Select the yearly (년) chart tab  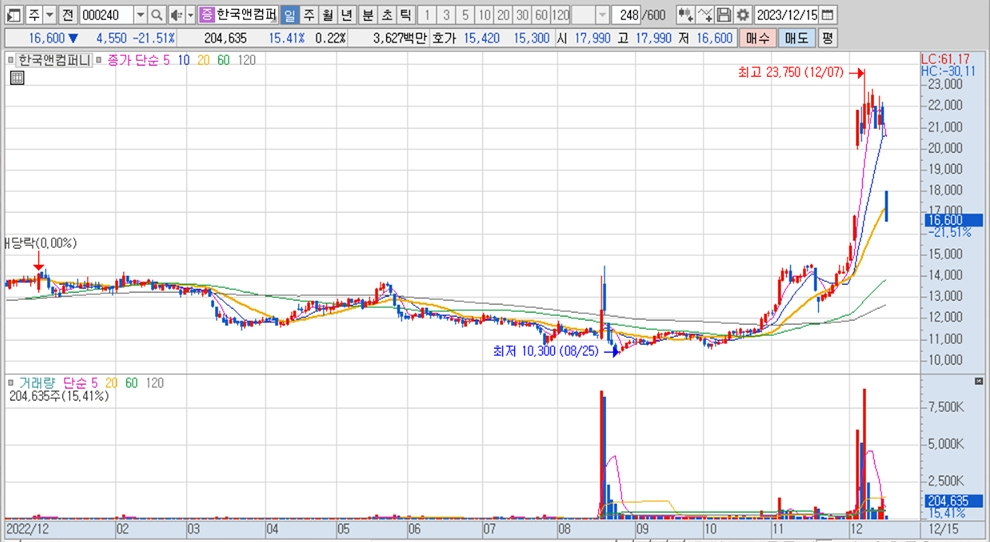click(346, 15)
